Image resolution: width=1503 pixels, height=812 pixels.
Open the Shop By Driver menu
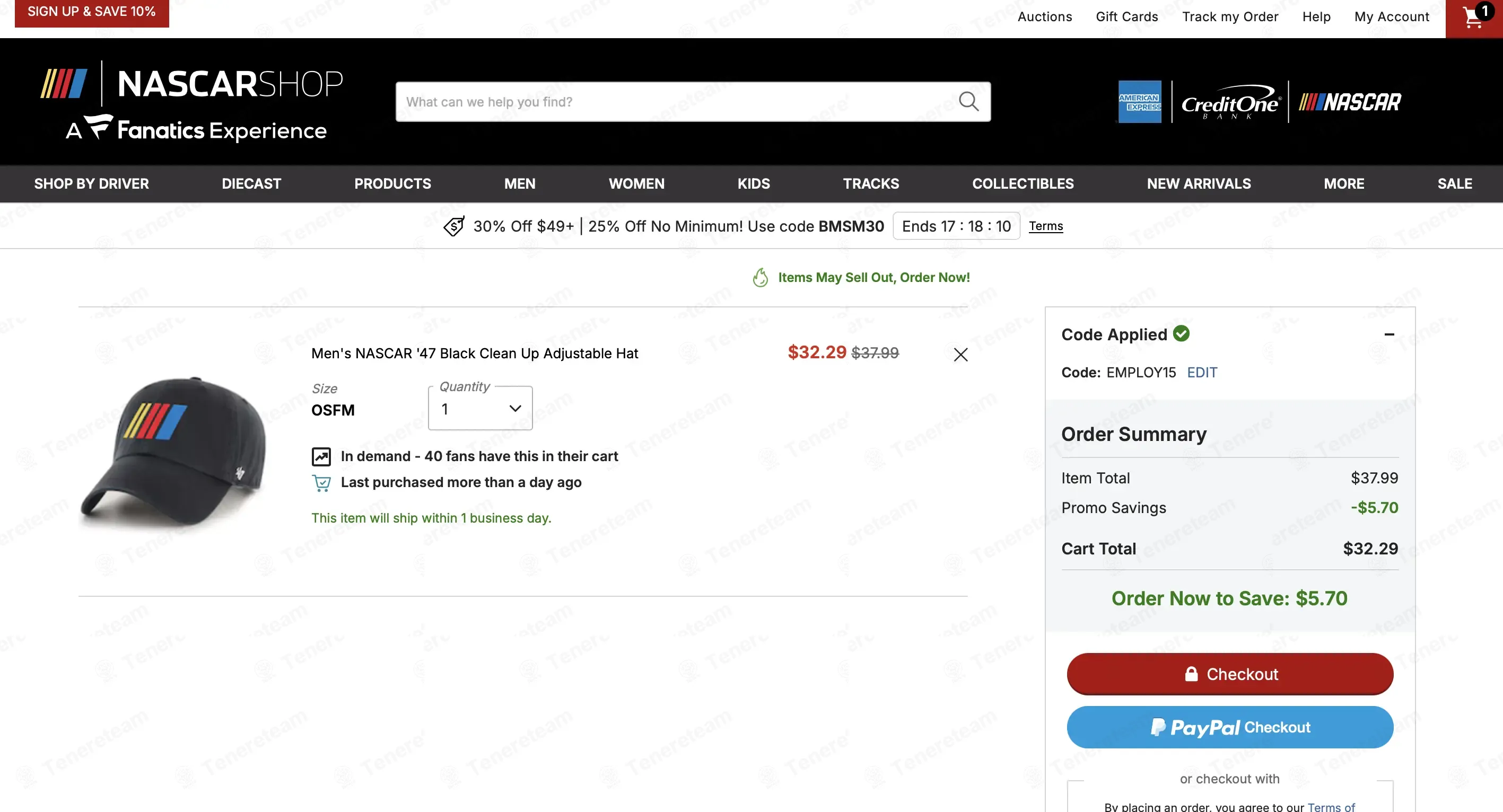[x=92, y=183]
